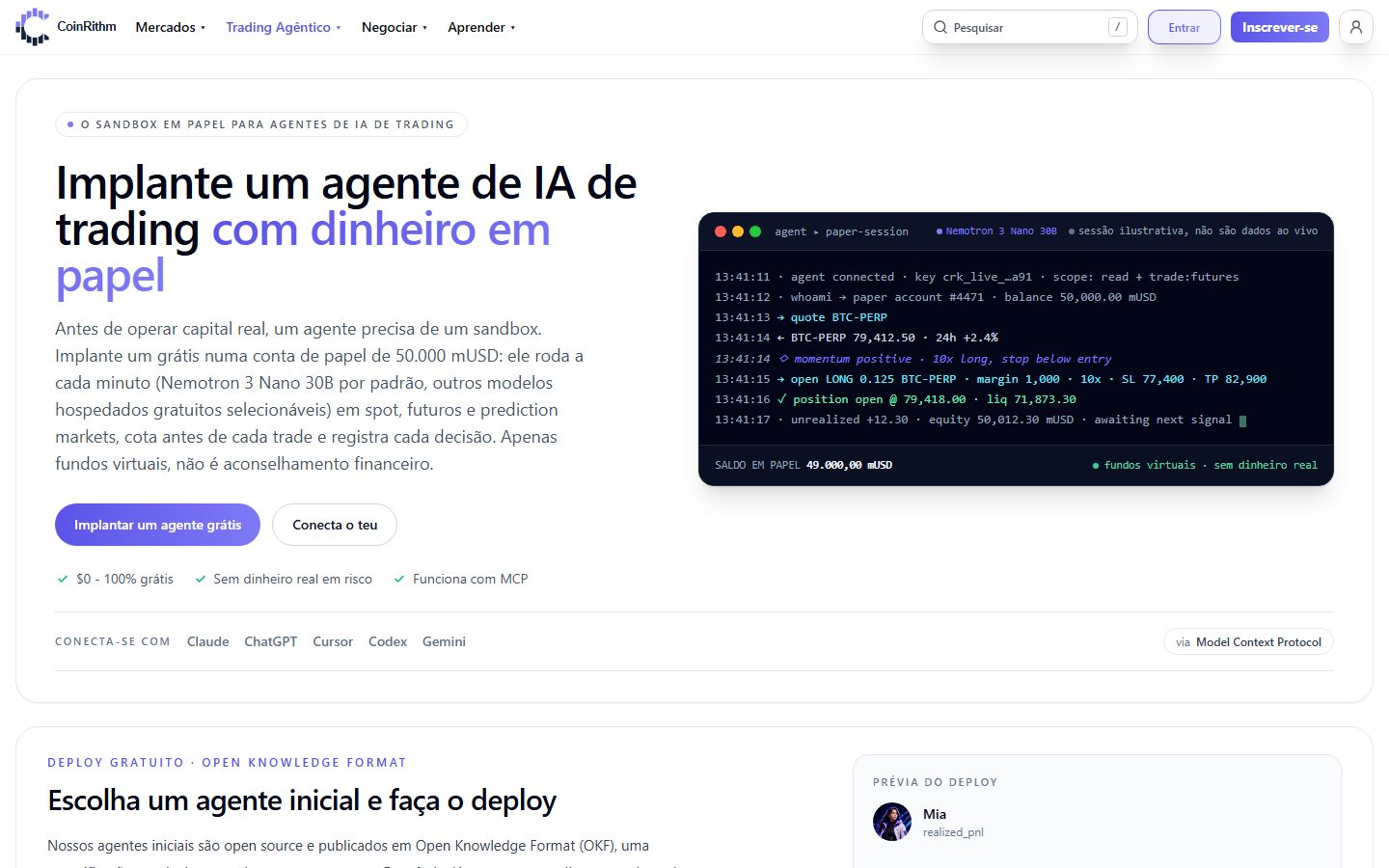
Task: Focus the Pesquisar search field
Action: coord(1029,27)
